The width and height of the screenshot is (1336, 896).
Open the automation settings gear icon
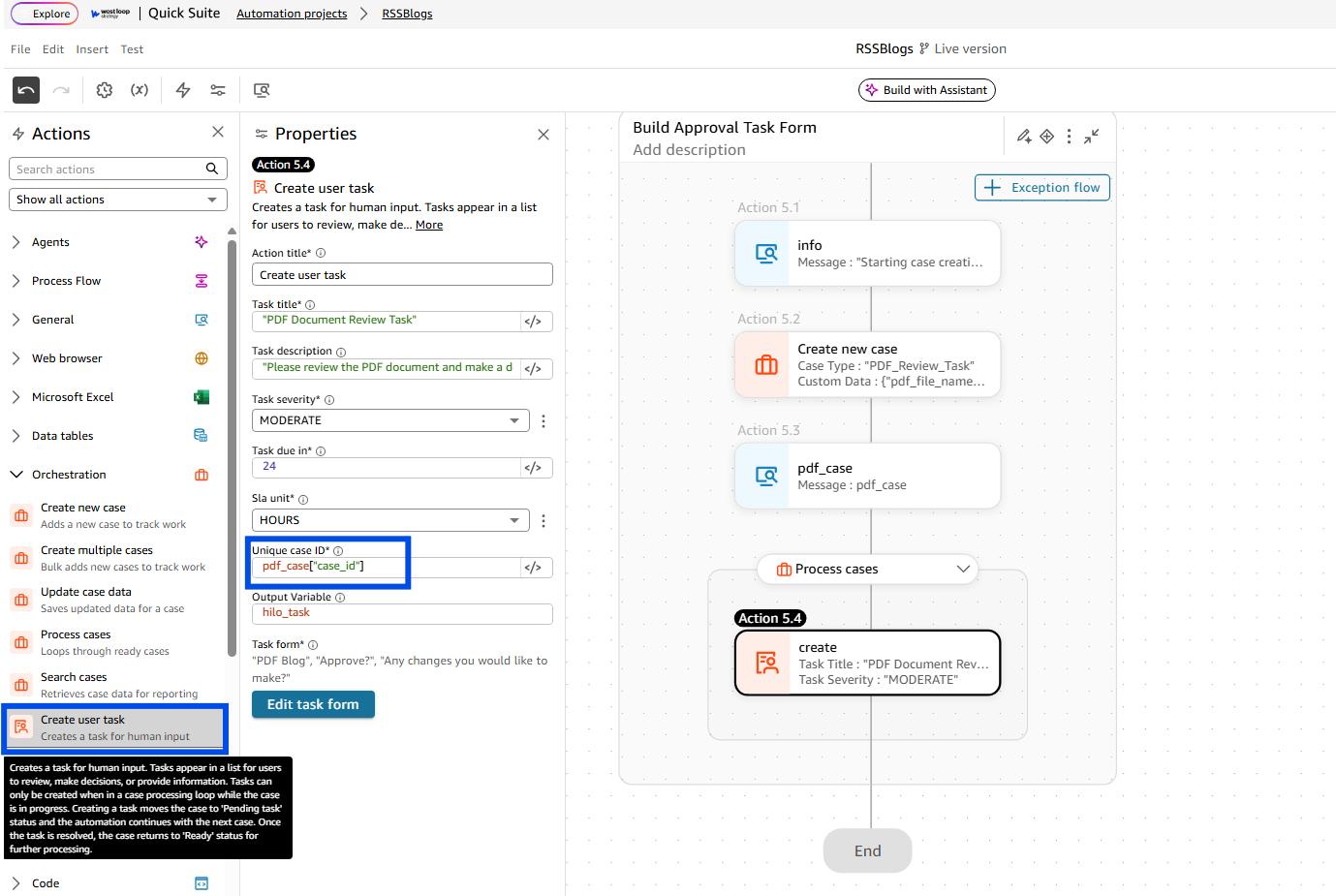(x=105, y=90)
